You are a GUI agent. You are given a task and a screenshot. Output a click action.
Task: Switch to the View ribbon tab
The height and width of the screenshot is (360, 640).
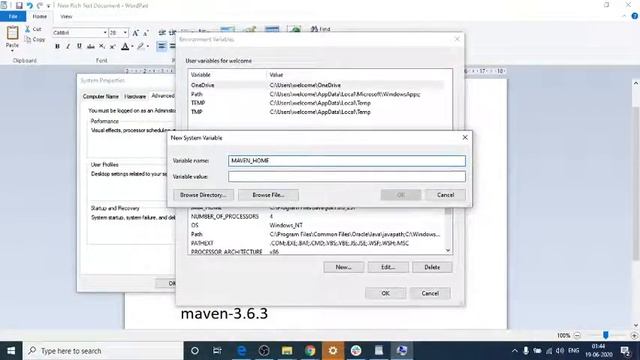coord(66,16)
